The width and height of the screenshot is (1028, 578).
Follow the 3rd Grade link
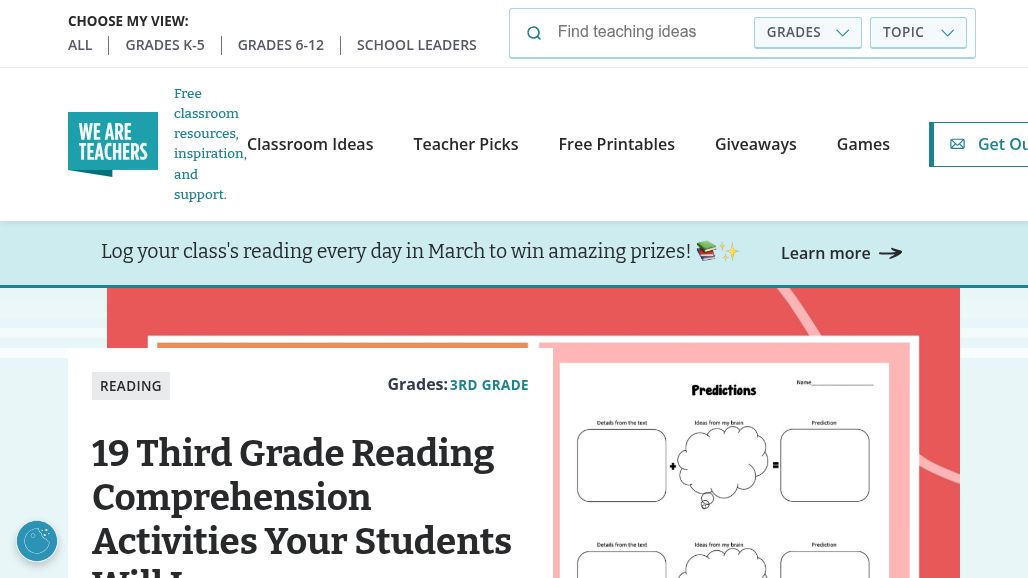pyautogui.click(x=489, y=385)
